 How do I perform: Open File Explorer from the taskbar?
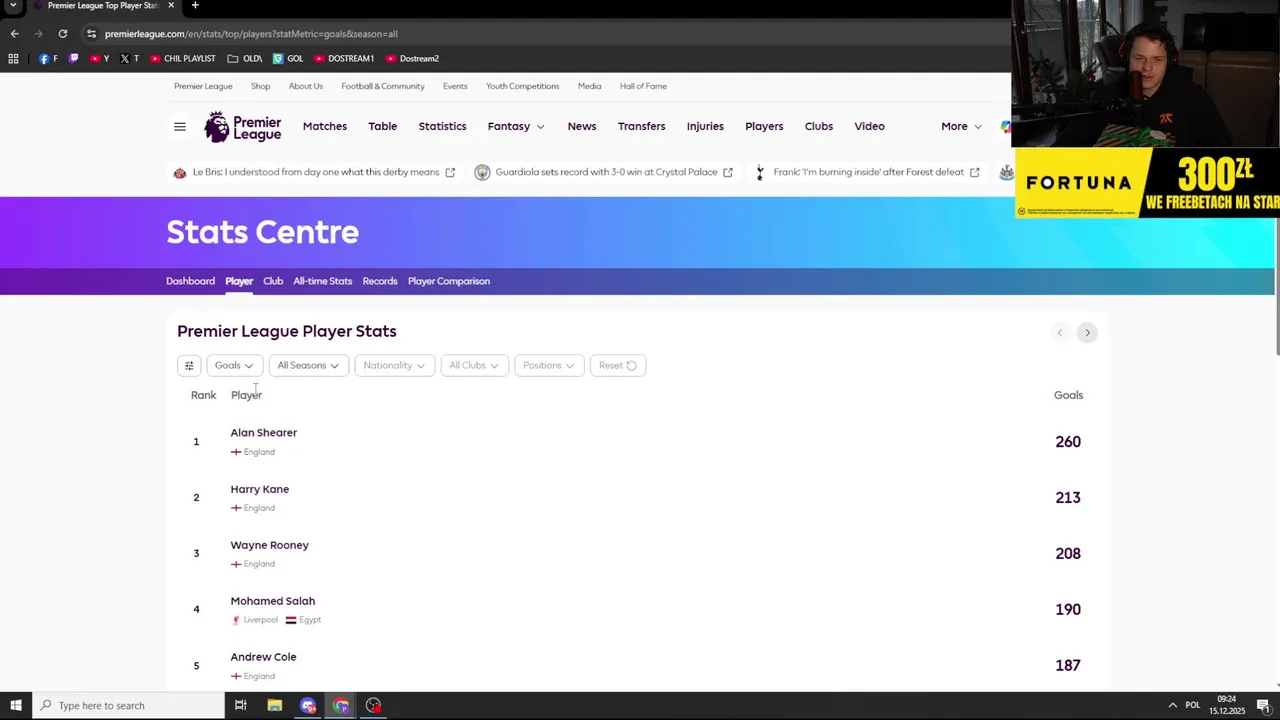274,706
